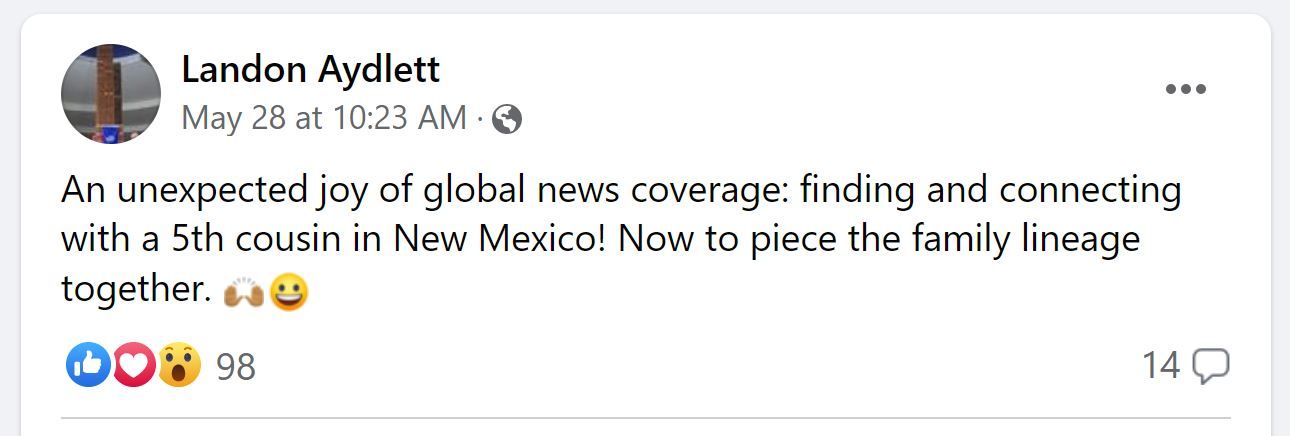Click the divider line below the reactions
This screenshot has width=1290, height=436.
tap(645, 418)
